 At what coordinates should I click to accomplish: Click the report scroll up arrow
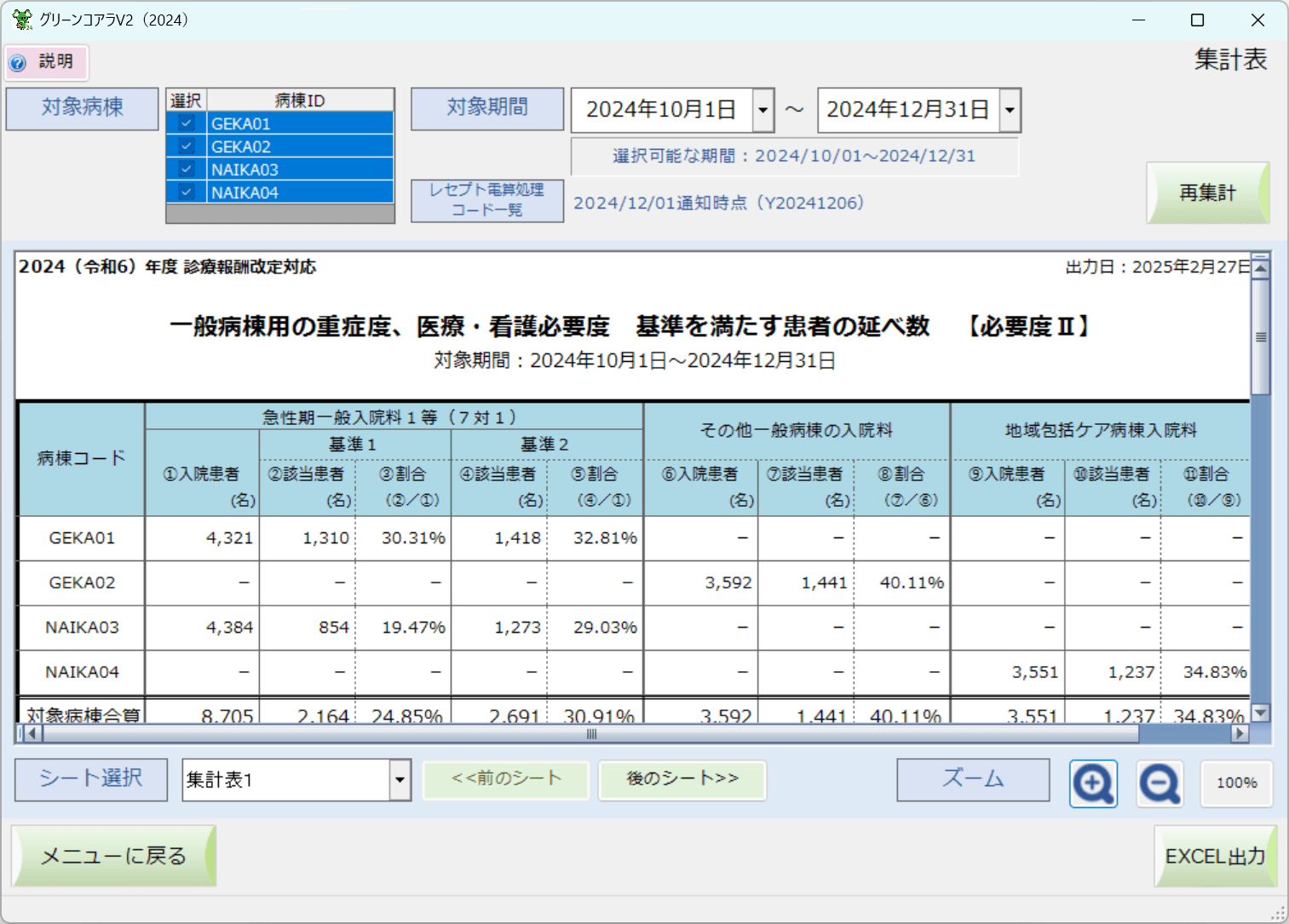pos(1260,268)
